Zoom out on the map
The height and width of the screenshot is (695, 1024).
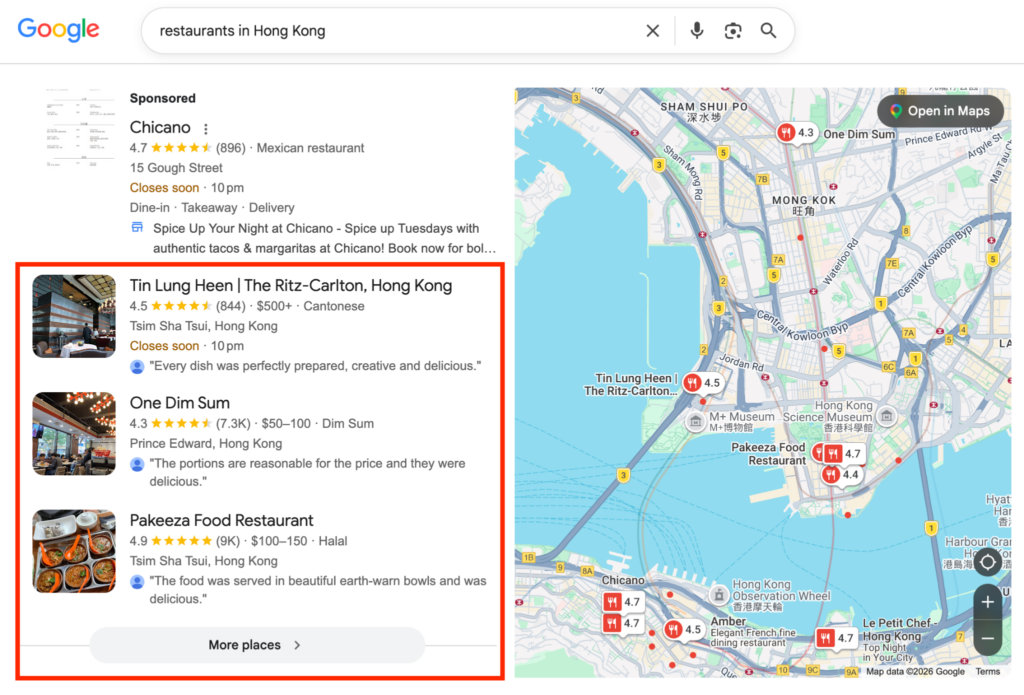987,638
